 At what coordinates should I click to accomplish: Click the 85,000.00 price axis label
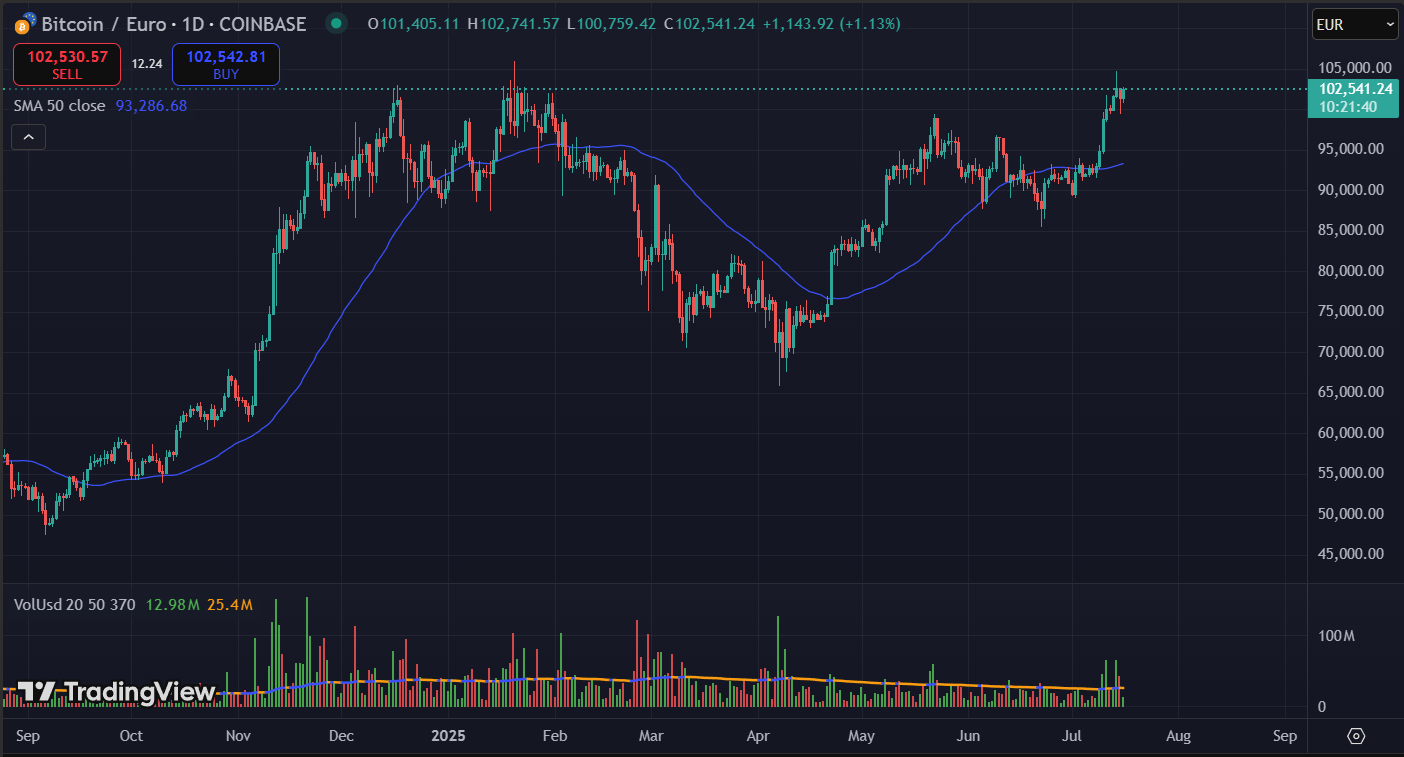pos(1351,230)
